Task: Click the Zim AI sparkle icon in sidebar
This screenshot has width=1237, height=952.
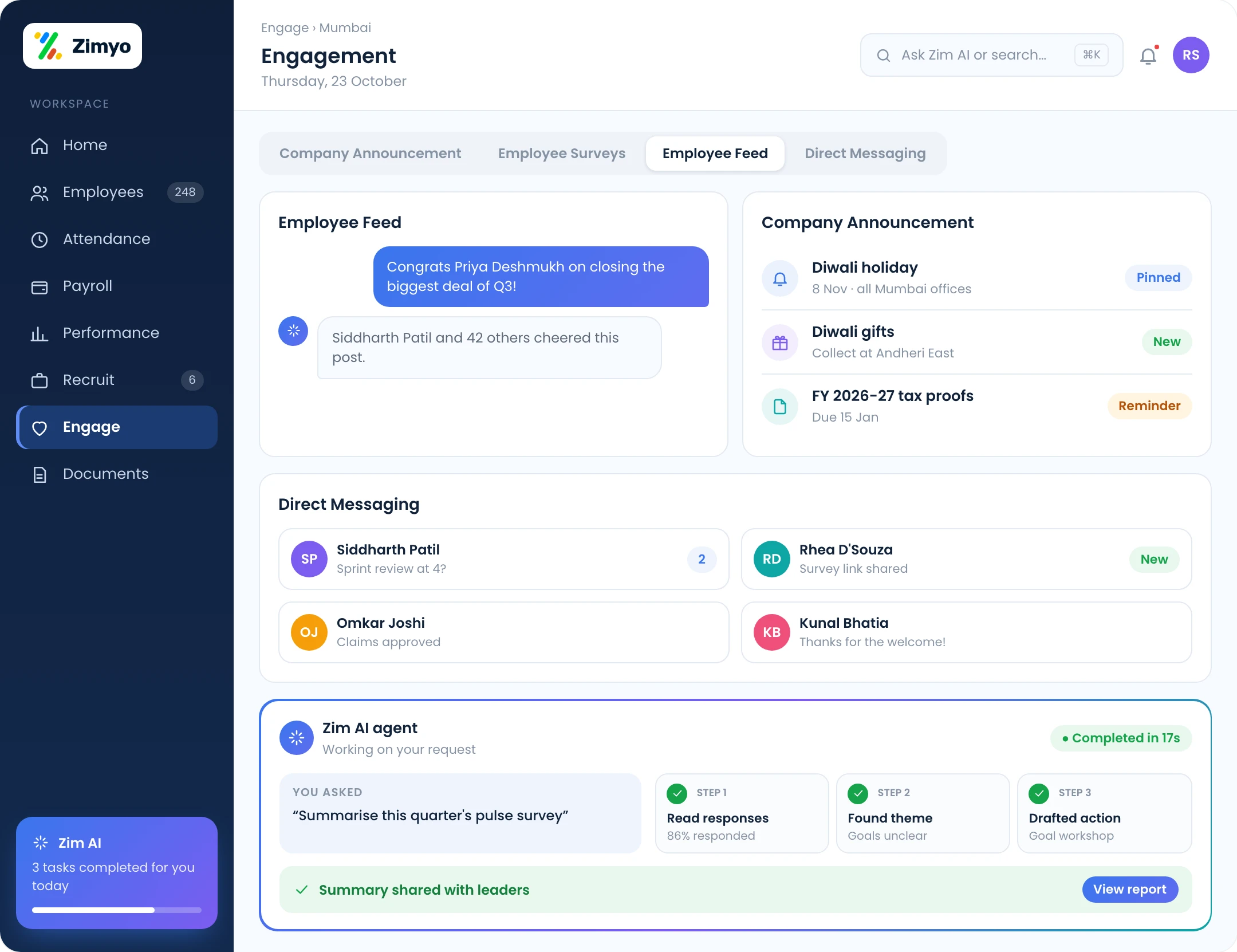Action: 41,843
